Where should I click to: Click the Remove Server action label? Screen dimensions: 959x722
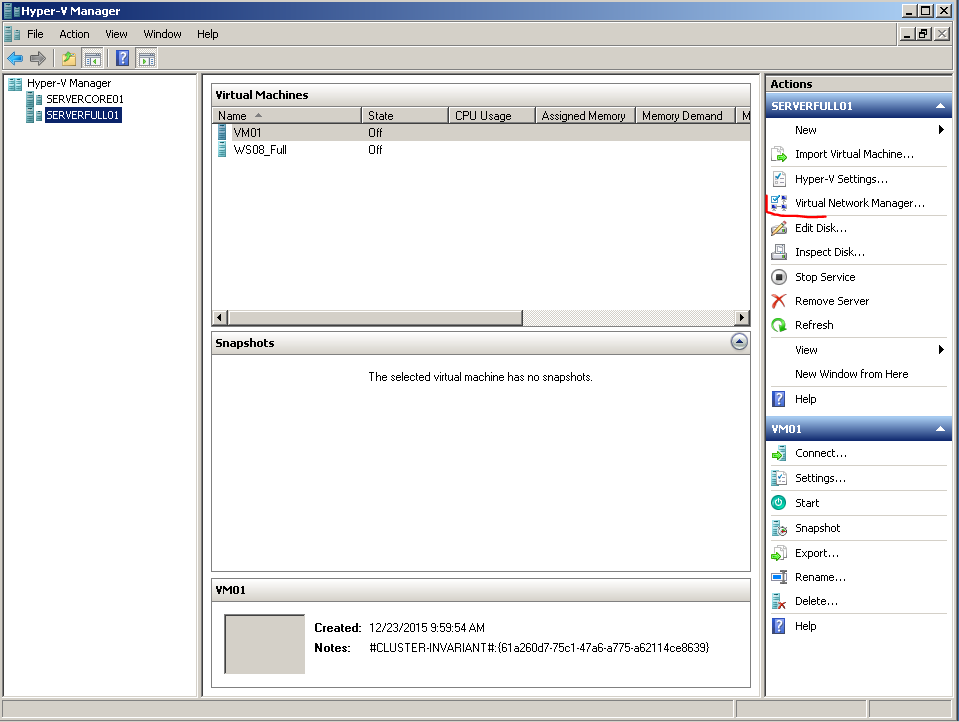[832, 301]
